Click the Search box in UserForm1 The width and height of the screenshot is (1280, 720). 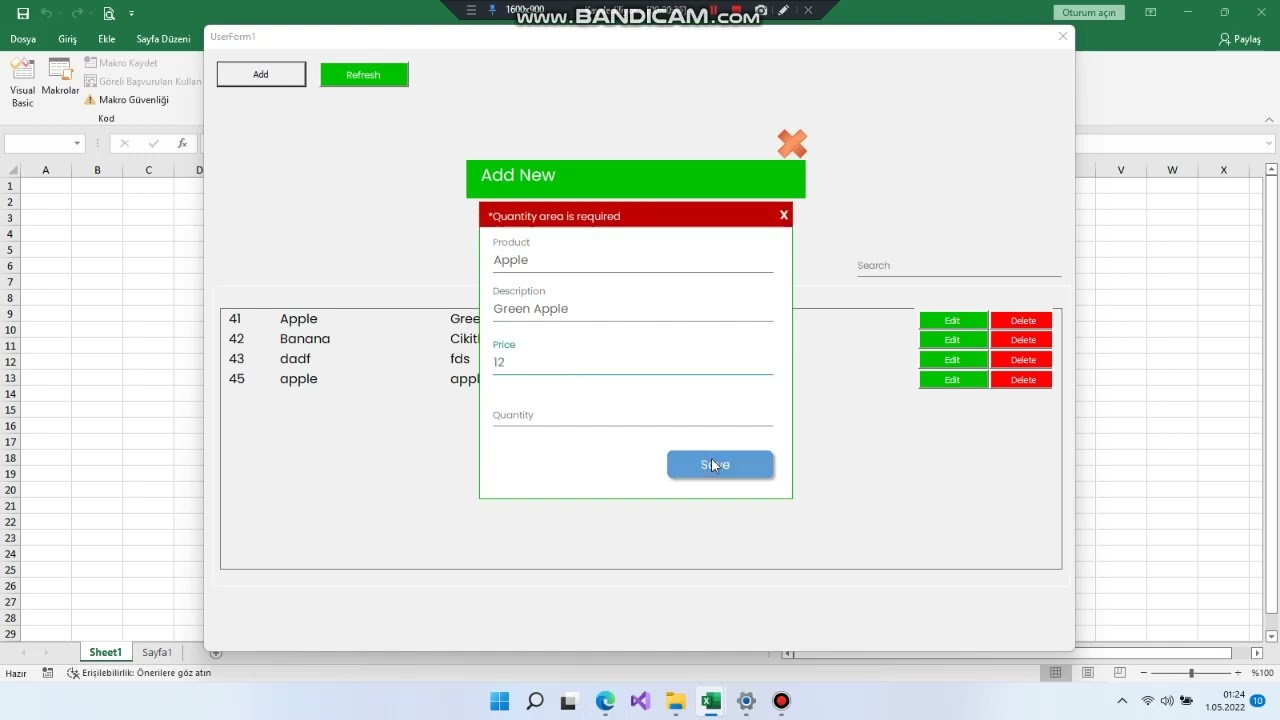[x=958, y=266]
